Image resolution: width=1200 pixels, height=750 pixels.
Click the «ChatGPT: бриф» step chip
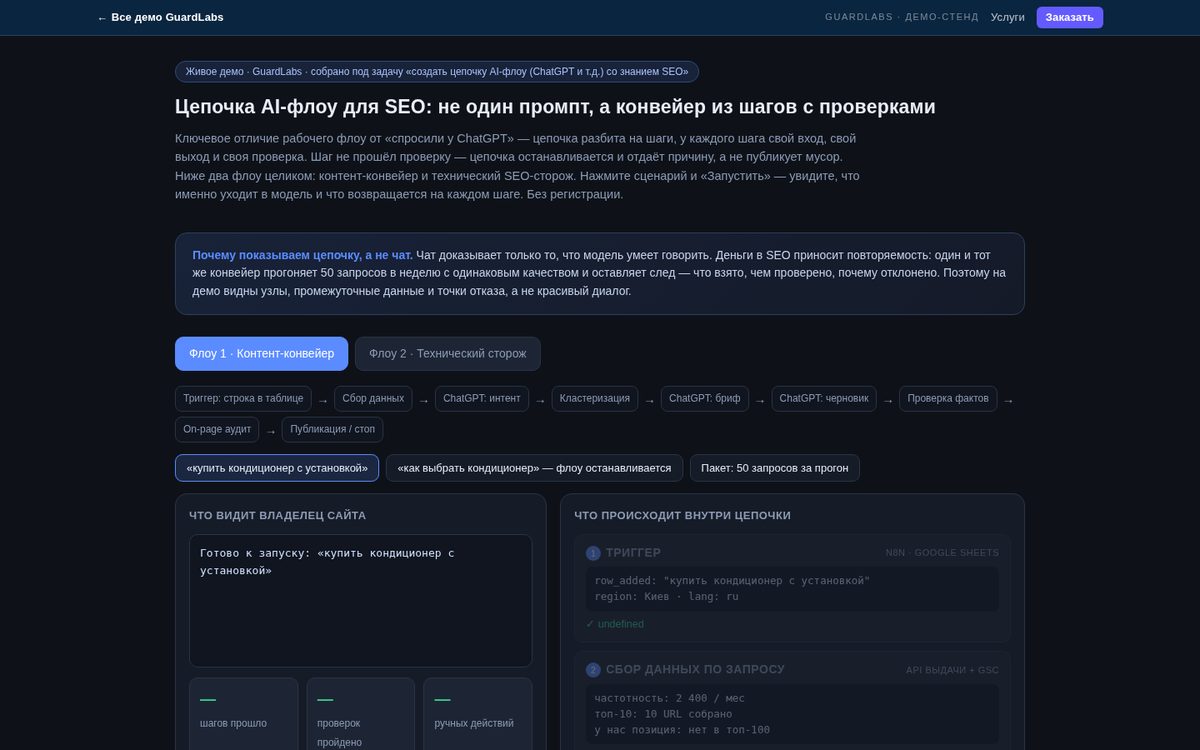705,399
